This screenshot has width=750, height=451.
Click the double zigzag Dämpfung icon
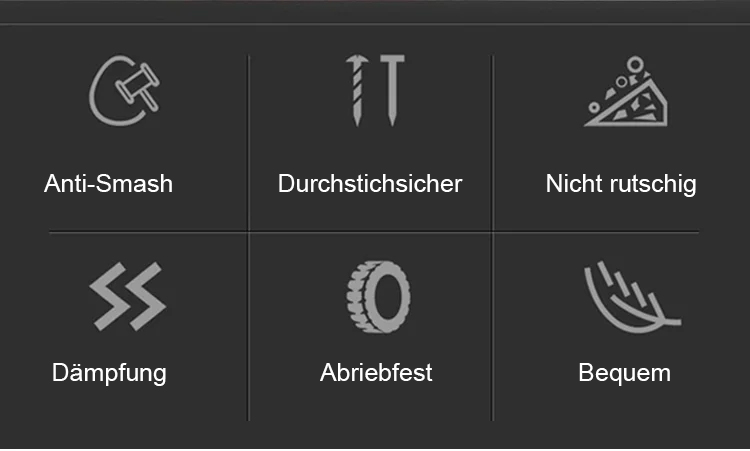click(128, 296)
